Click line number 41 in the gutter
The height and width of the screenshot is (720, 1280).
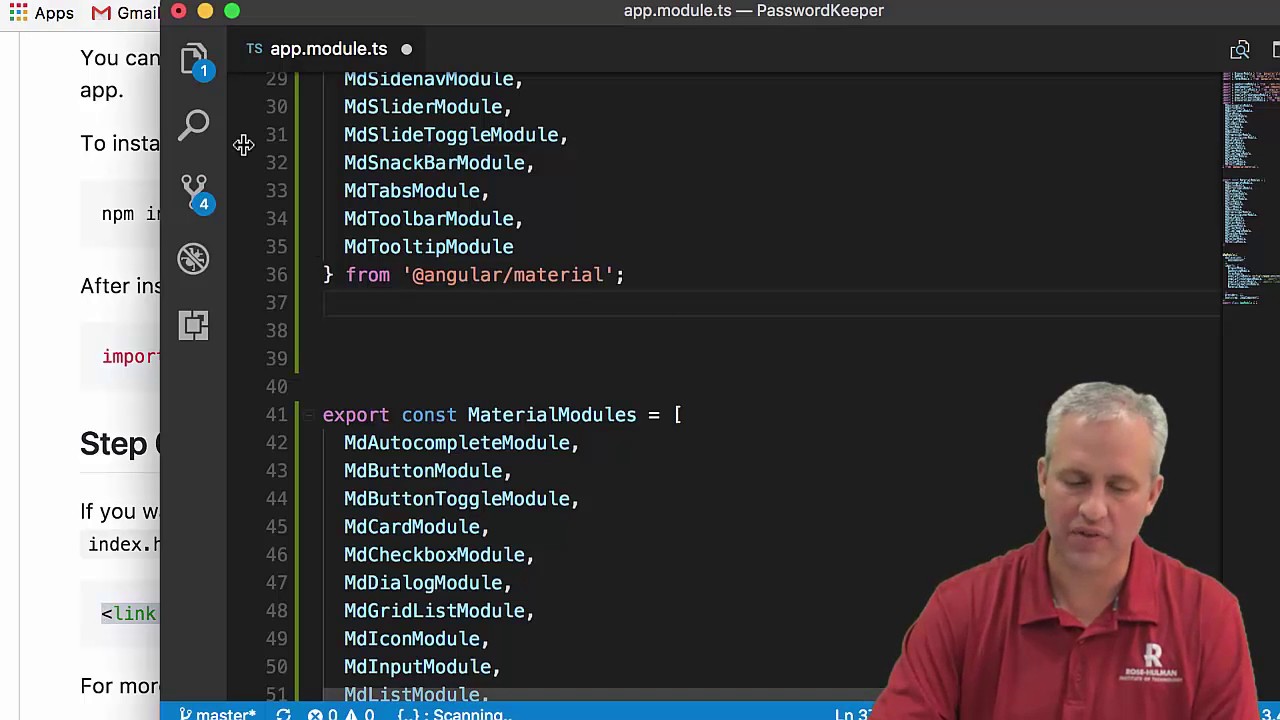coord(277,415)
